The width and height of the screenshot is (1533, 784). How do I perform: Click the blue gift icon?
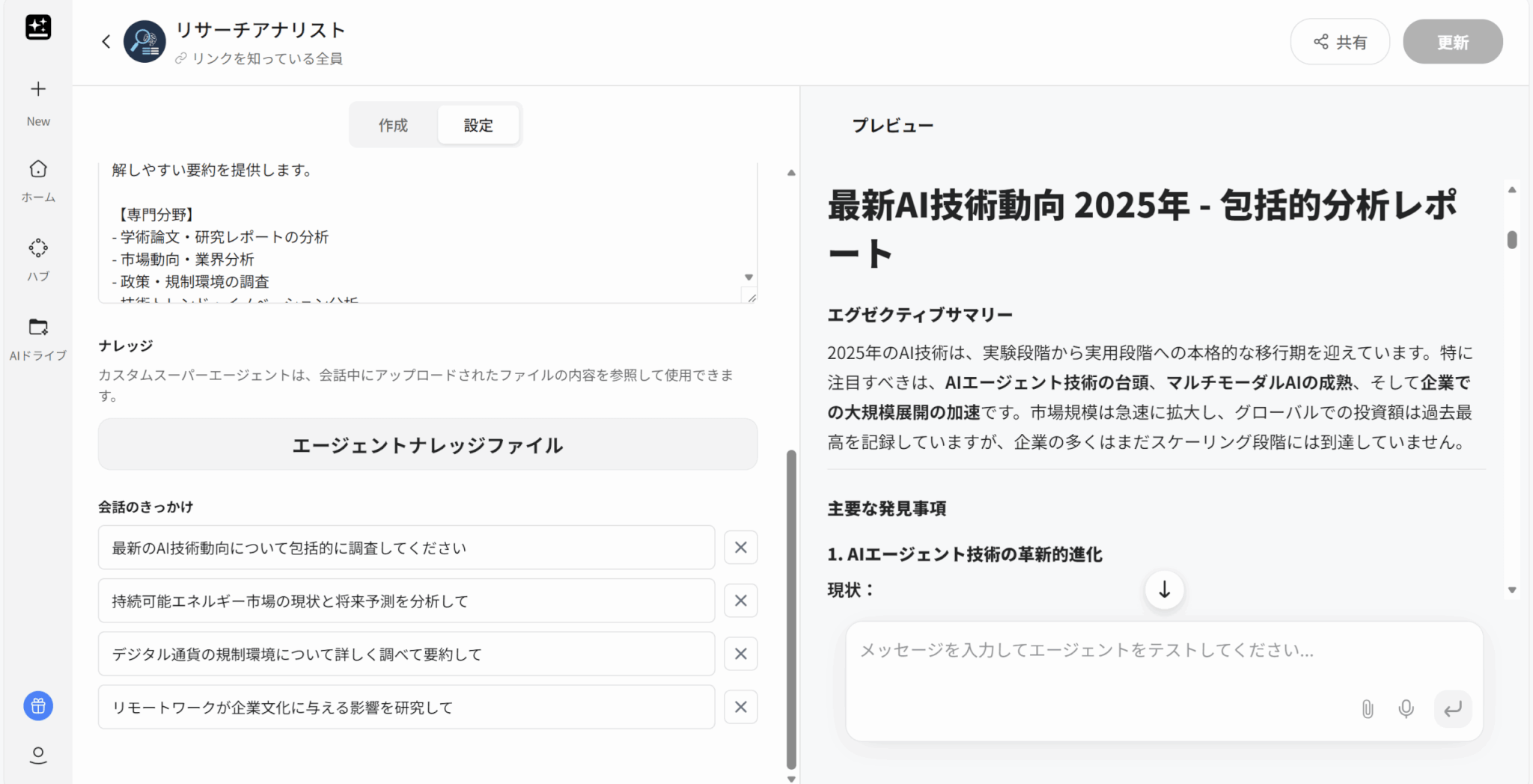(x=38, y=705)
